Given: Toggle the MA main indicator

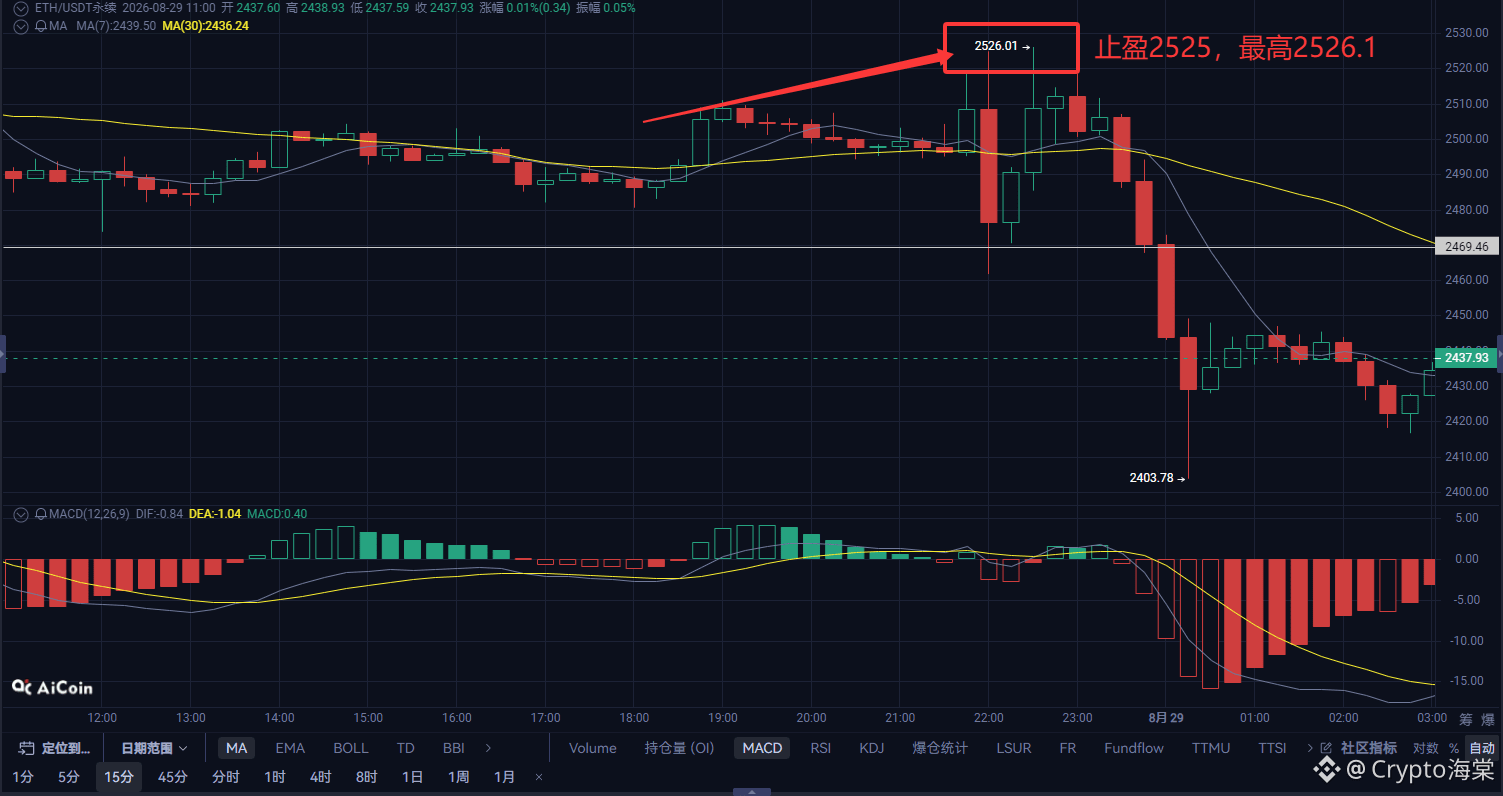Looking at the screenshot, I should tap(237, 748).
